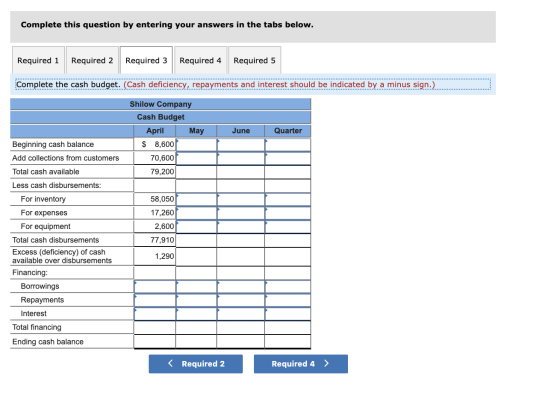Click April Interest field
Screen dimensions: 560x399
tap(155, 314)
